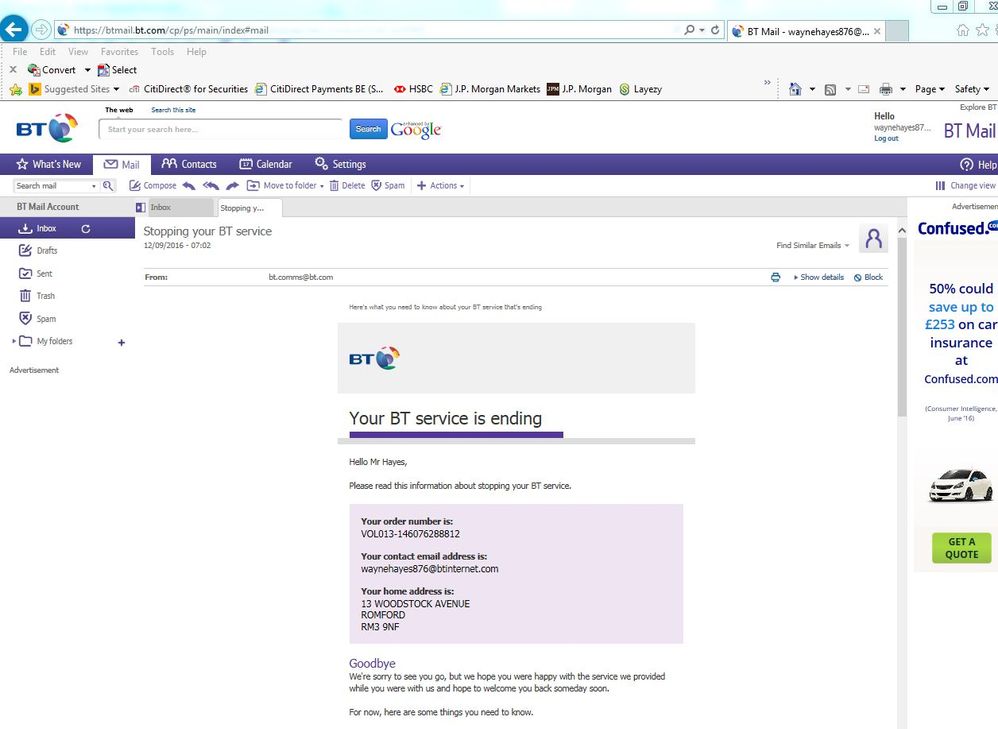The image size is (998, 729).
Task: Click the Reply All double-arrow icon
Action: coord(211,185)
